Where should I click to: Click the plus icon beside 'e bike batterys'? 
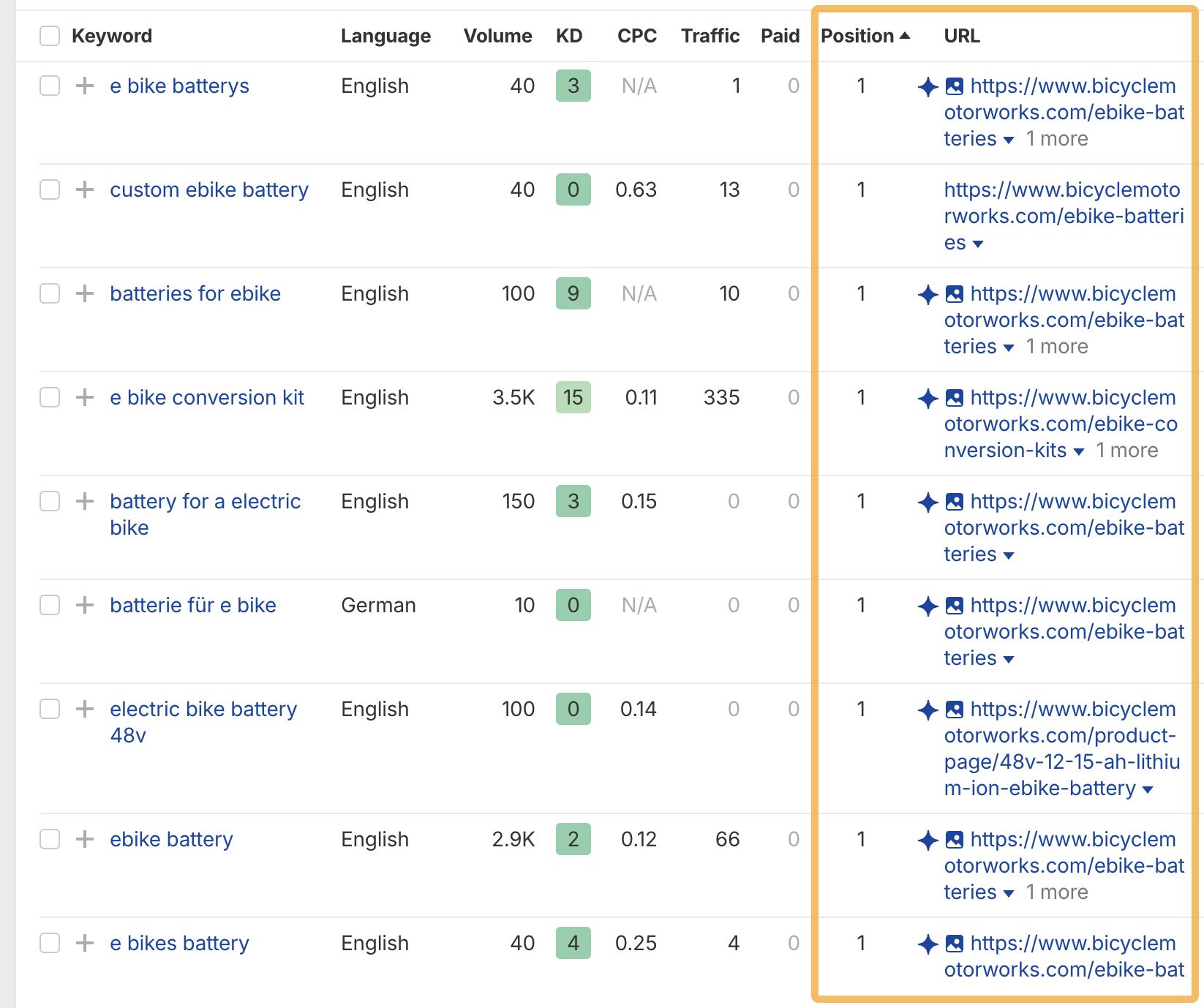point(85,86)
